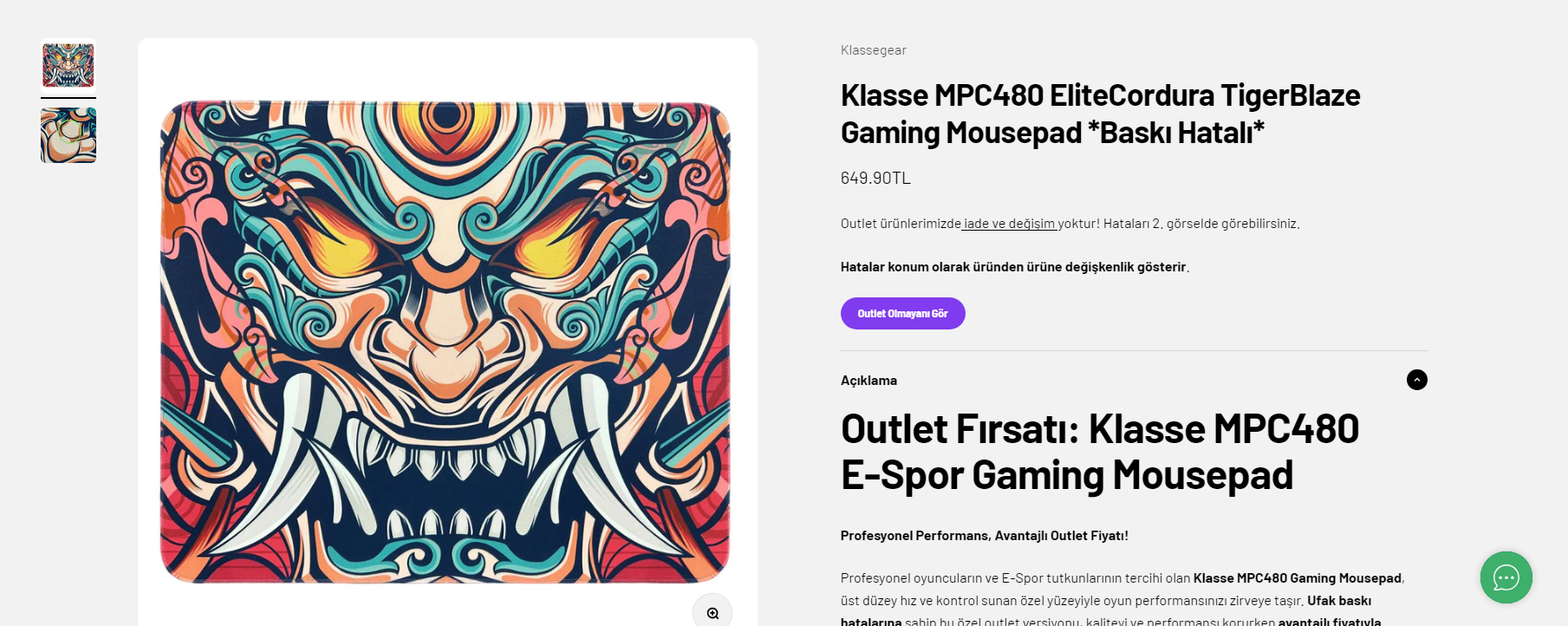Viewport: 1568px width, 626px height.
Task: Click the 'Hatalar konum olarak' bold notice
Action: coord(1014,267)
